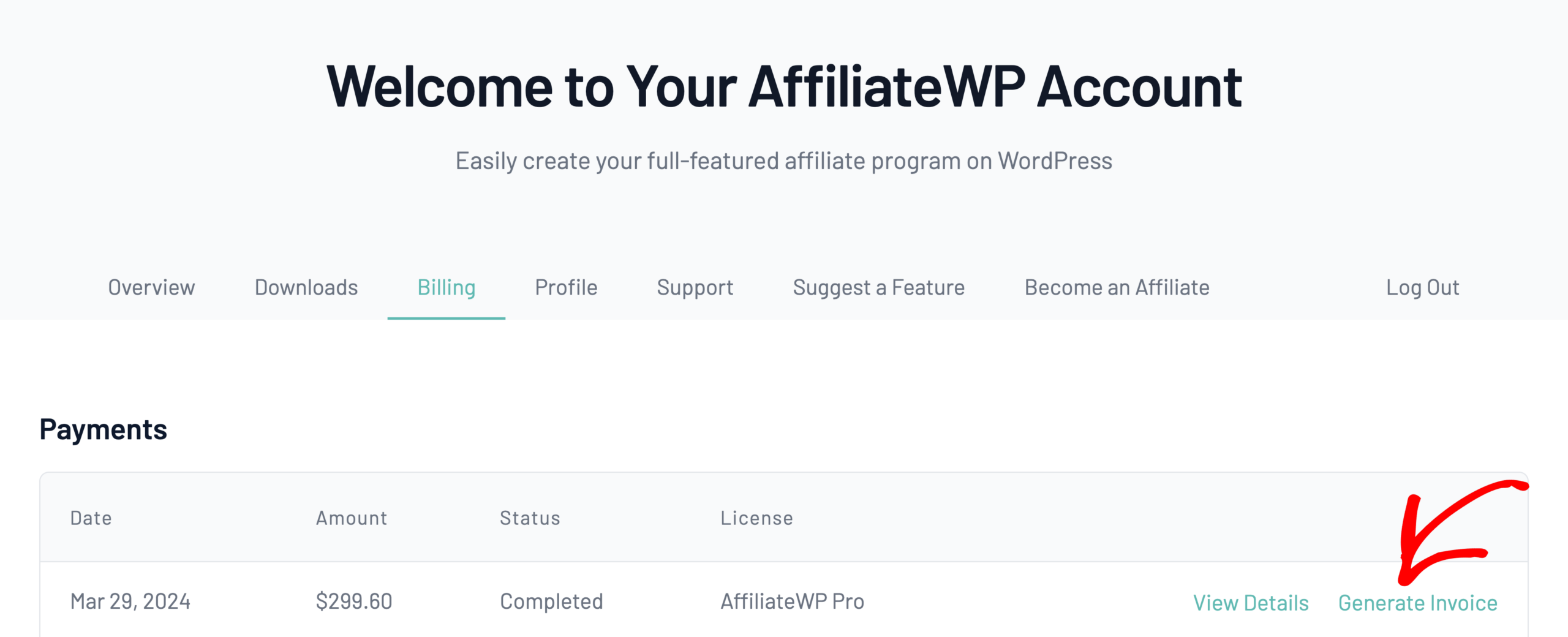The width and height of the screenshot is (1568, 637).
Task: View Details of Mar 29 payment
Action: pyautogui.click(x=1251, y=603)
